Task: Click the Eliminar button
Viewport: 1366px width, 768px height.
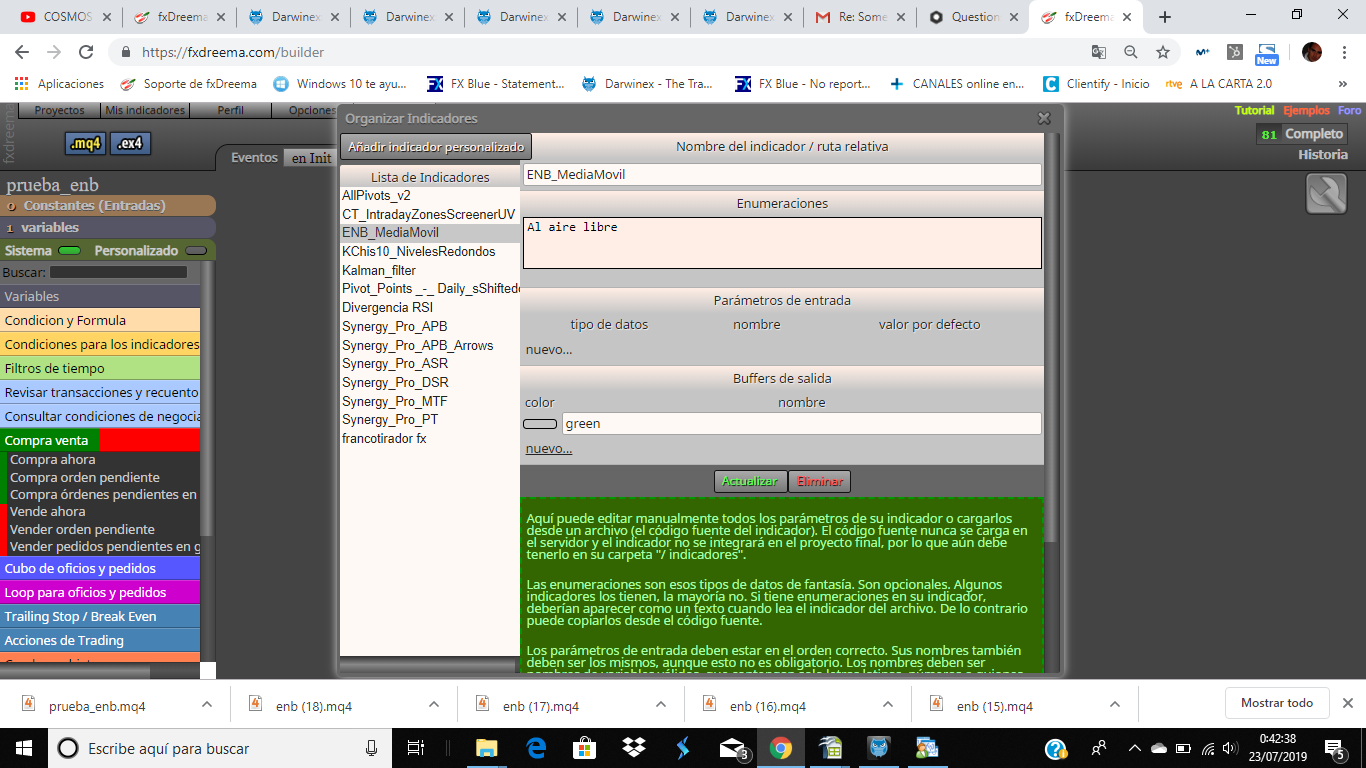Action: pos(820,481)
